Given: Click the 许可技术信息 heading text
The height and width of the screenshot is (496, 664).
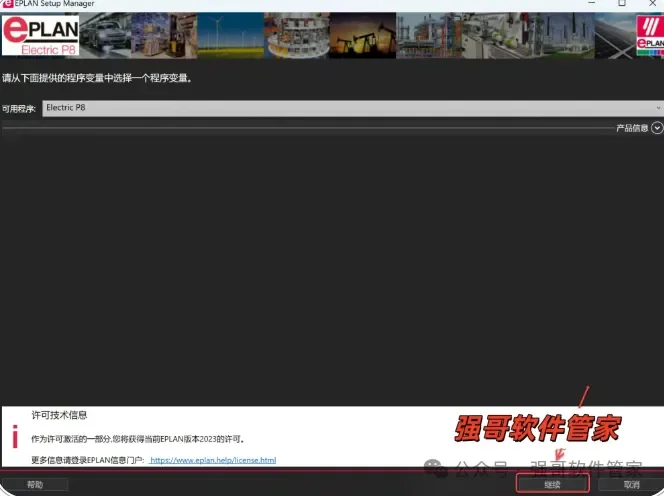Looking at the screenshot, I should click(x=59, y=415).
